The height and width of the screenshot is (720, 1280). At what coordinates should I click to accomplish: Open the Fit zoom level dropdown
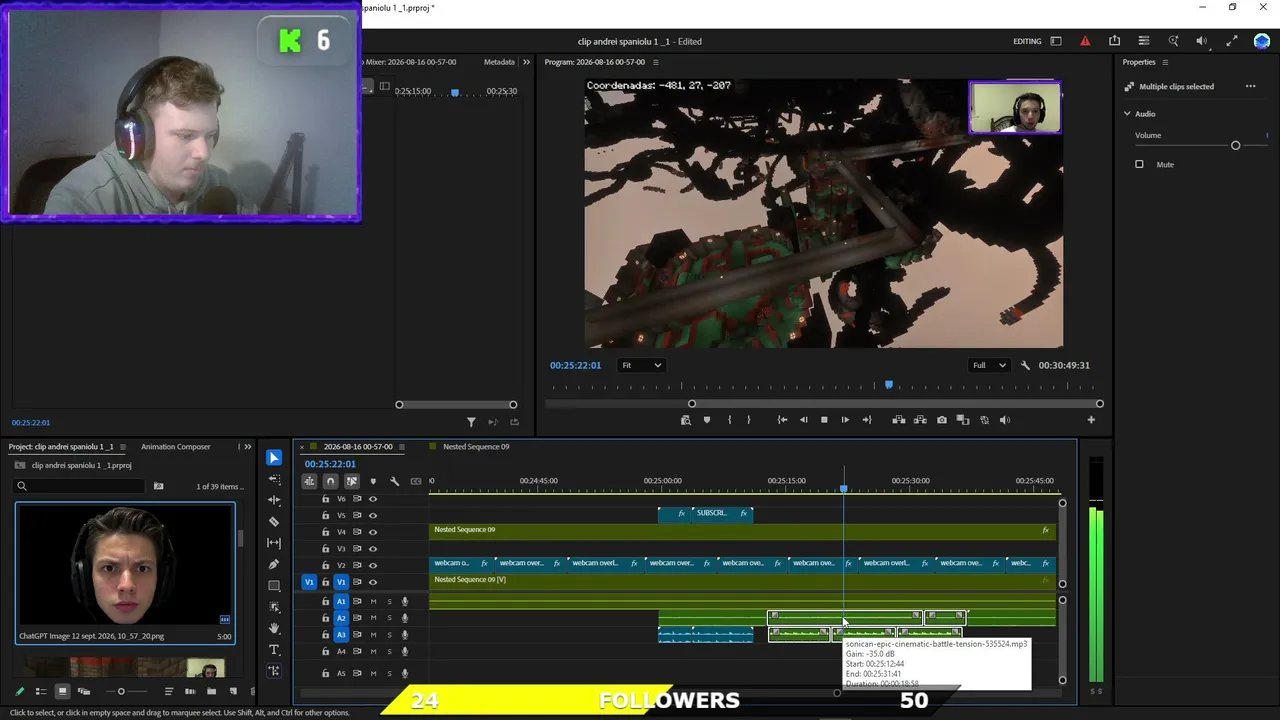coord(641,365)
